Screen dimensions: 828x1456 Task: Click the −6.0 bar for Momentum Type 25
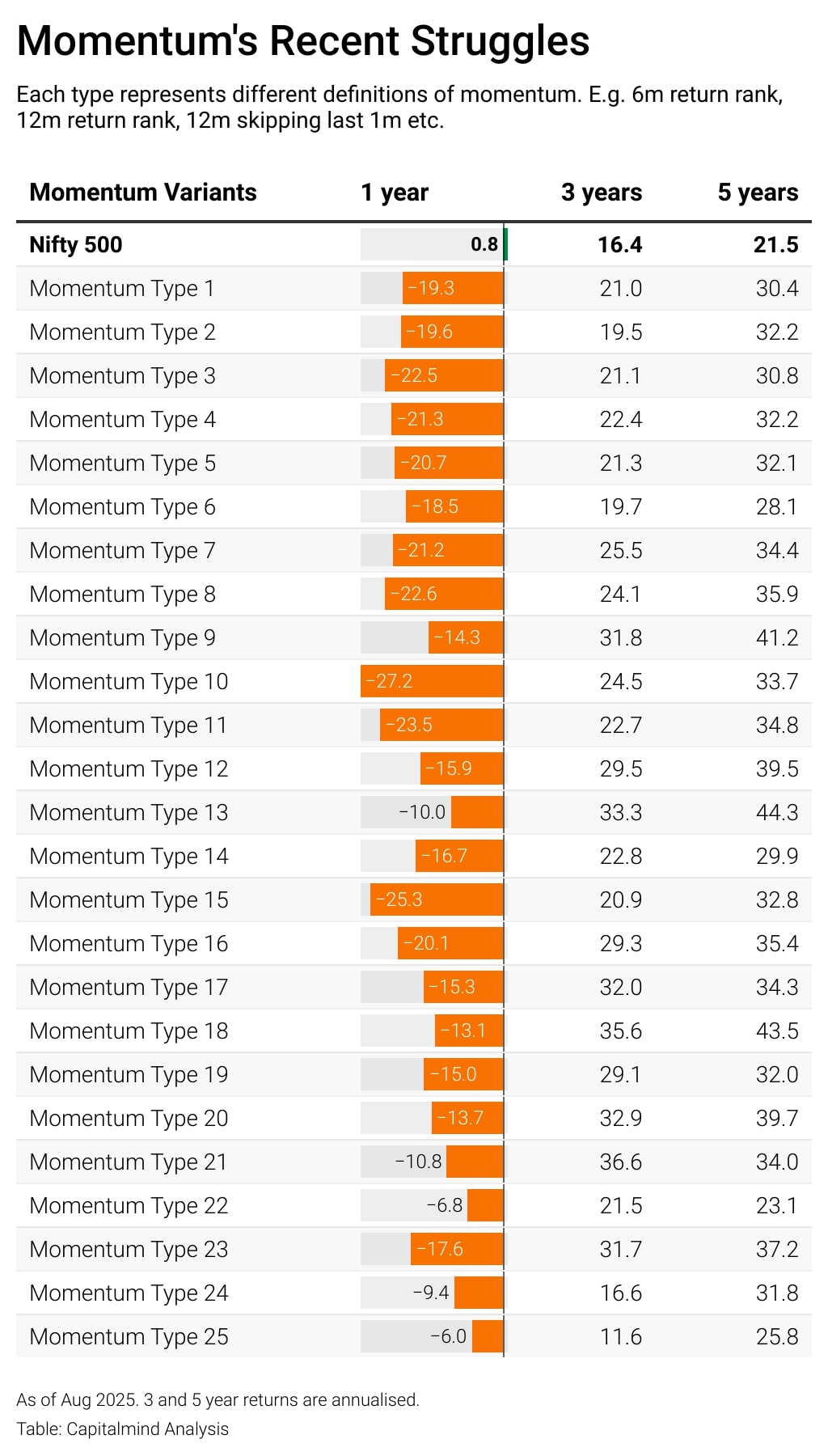(488, 1336)
